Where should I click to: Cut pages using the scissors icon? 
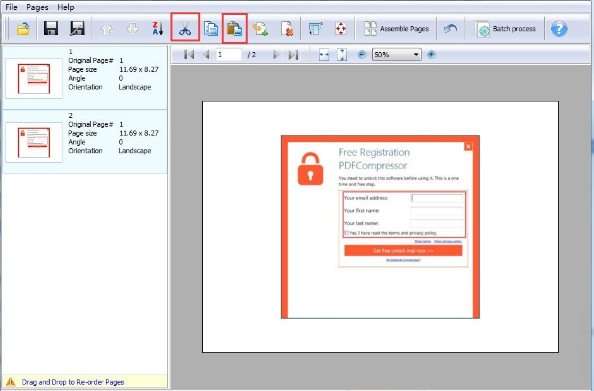coord(185,28)
